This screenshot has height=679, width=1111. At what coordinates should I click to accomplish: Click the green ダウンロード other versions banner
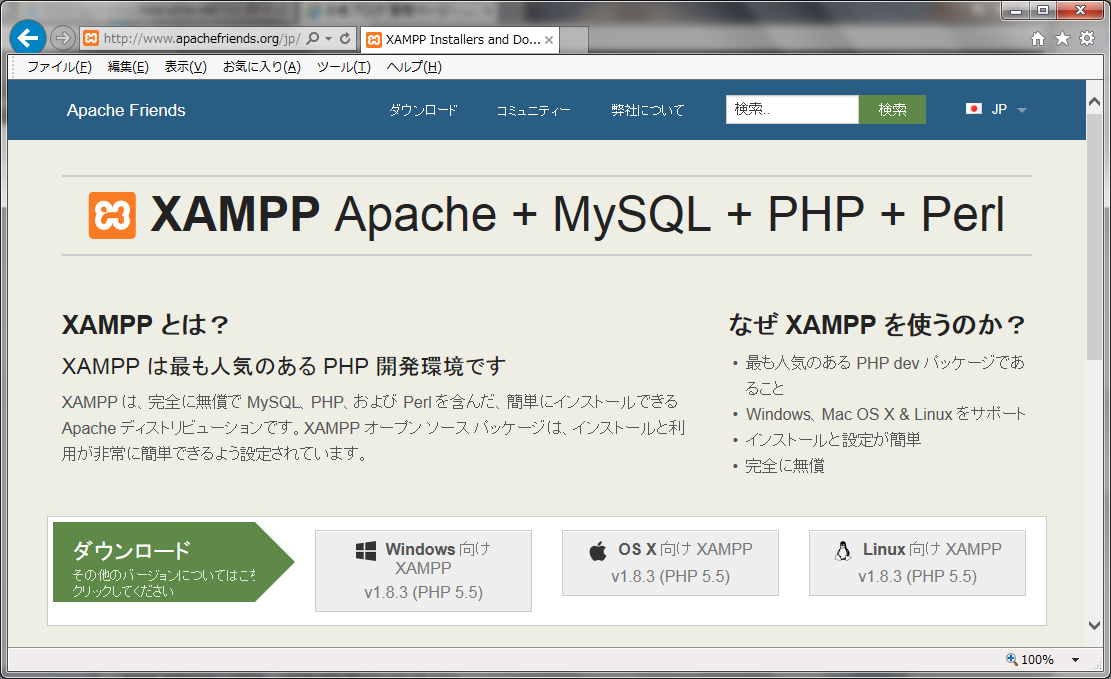pos(174,562)
